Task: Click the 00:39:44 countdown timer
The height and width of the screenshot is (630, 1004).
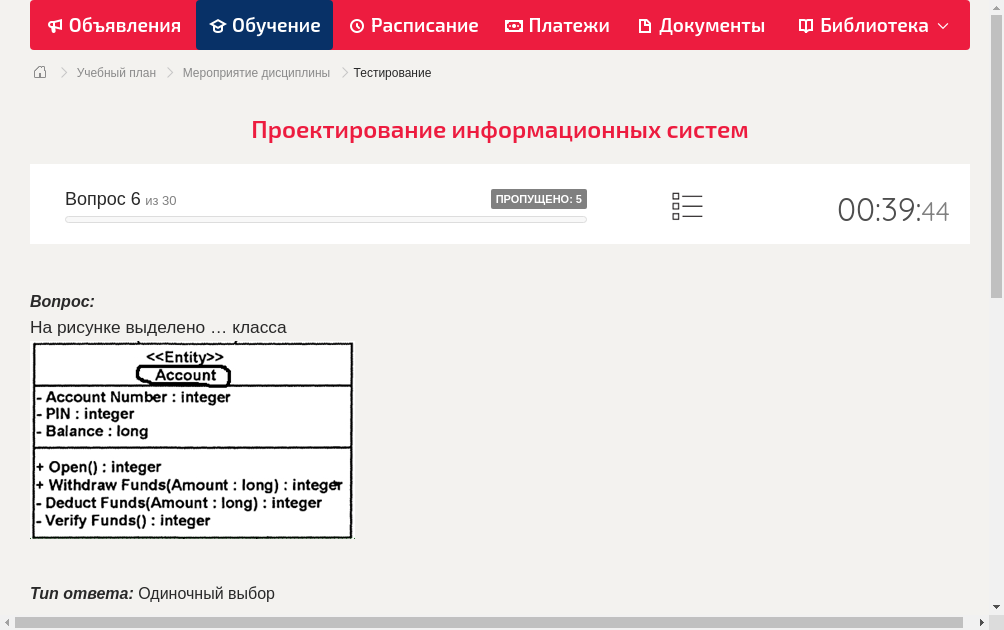Action: tap(893, 207)
